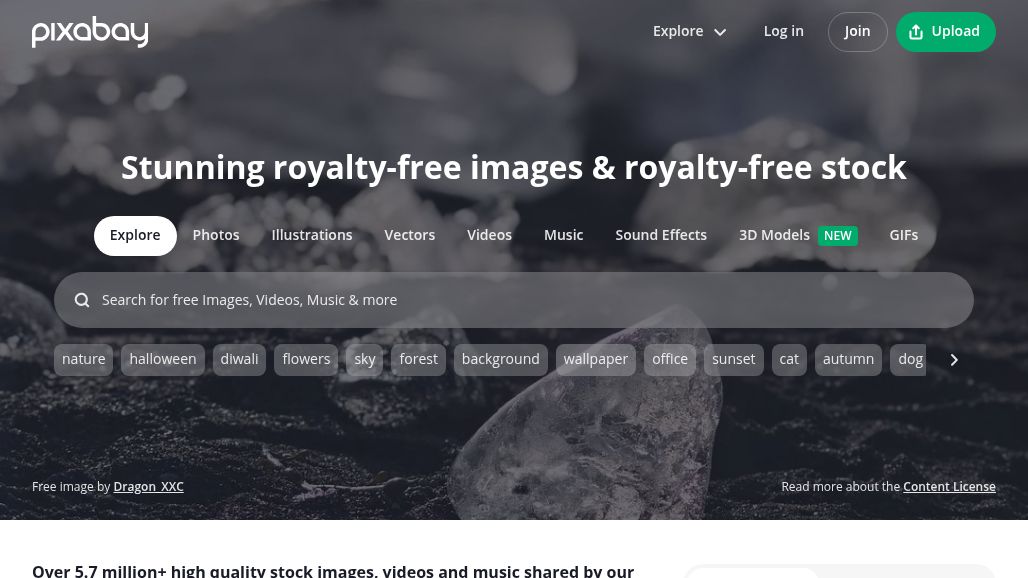The width and height of the screenshot is (1028, 578).
Task: Expand the Explore dropdown in header
Action: pyautogui.click(x=689, y=31)
